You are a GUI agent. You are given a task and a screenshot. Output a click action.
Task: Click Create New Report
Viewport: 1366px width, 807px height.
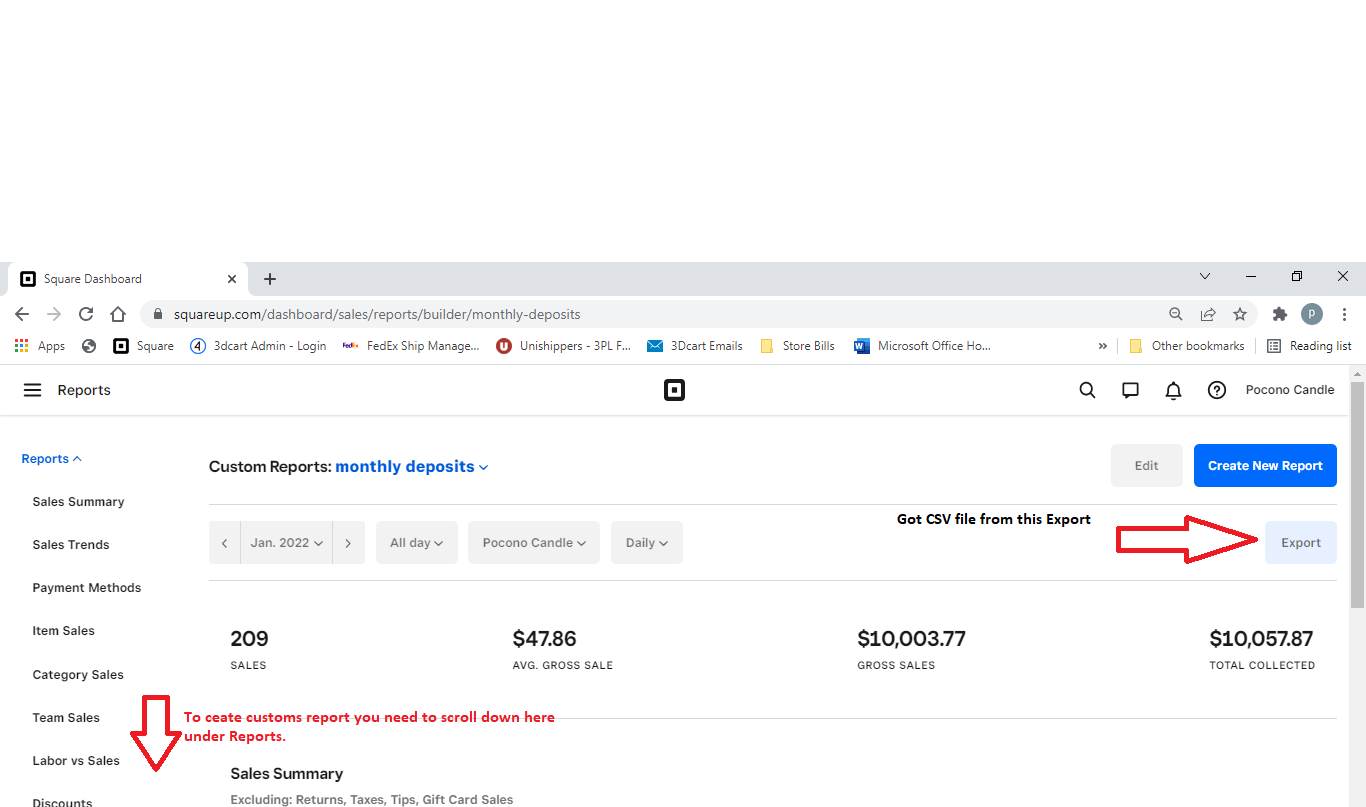tap(1264, 466)
